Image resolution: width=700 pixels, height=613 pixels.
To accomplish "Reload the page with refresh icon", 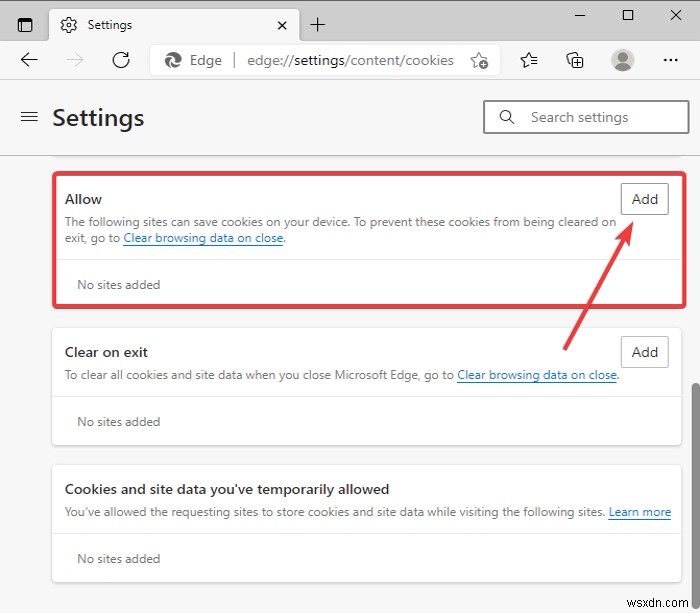I will point(121,60).
